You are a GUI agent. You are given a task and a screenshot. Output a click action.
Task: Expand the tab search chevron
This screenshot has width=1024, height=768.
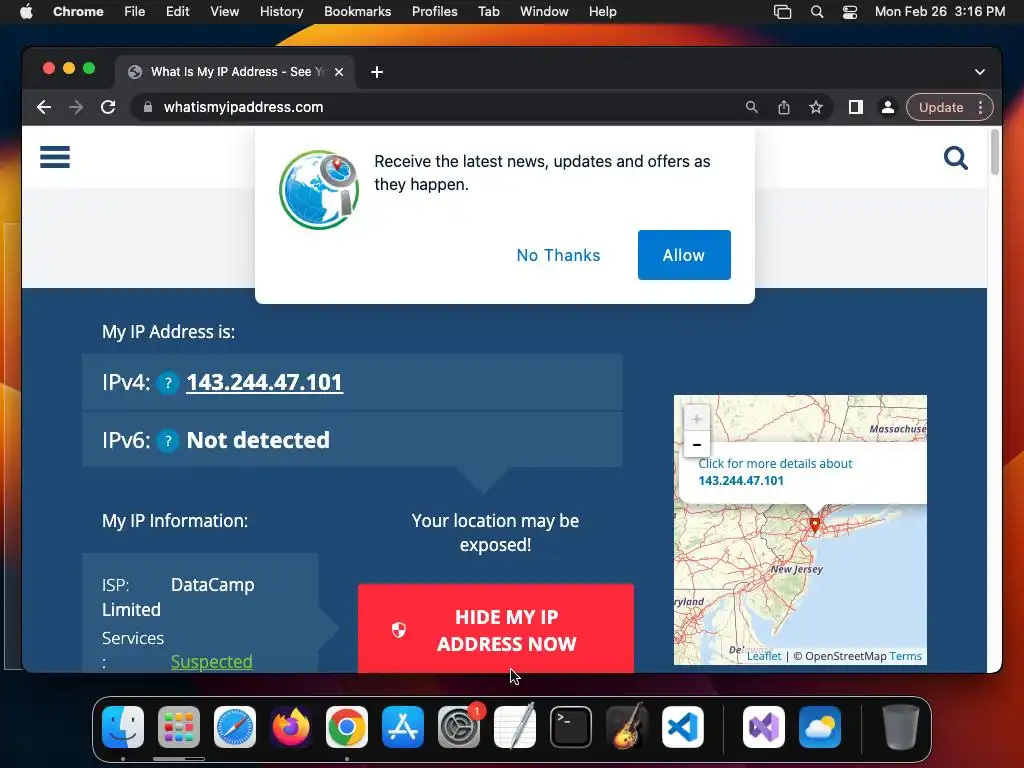pyautogui.click(x=980, y=72)
